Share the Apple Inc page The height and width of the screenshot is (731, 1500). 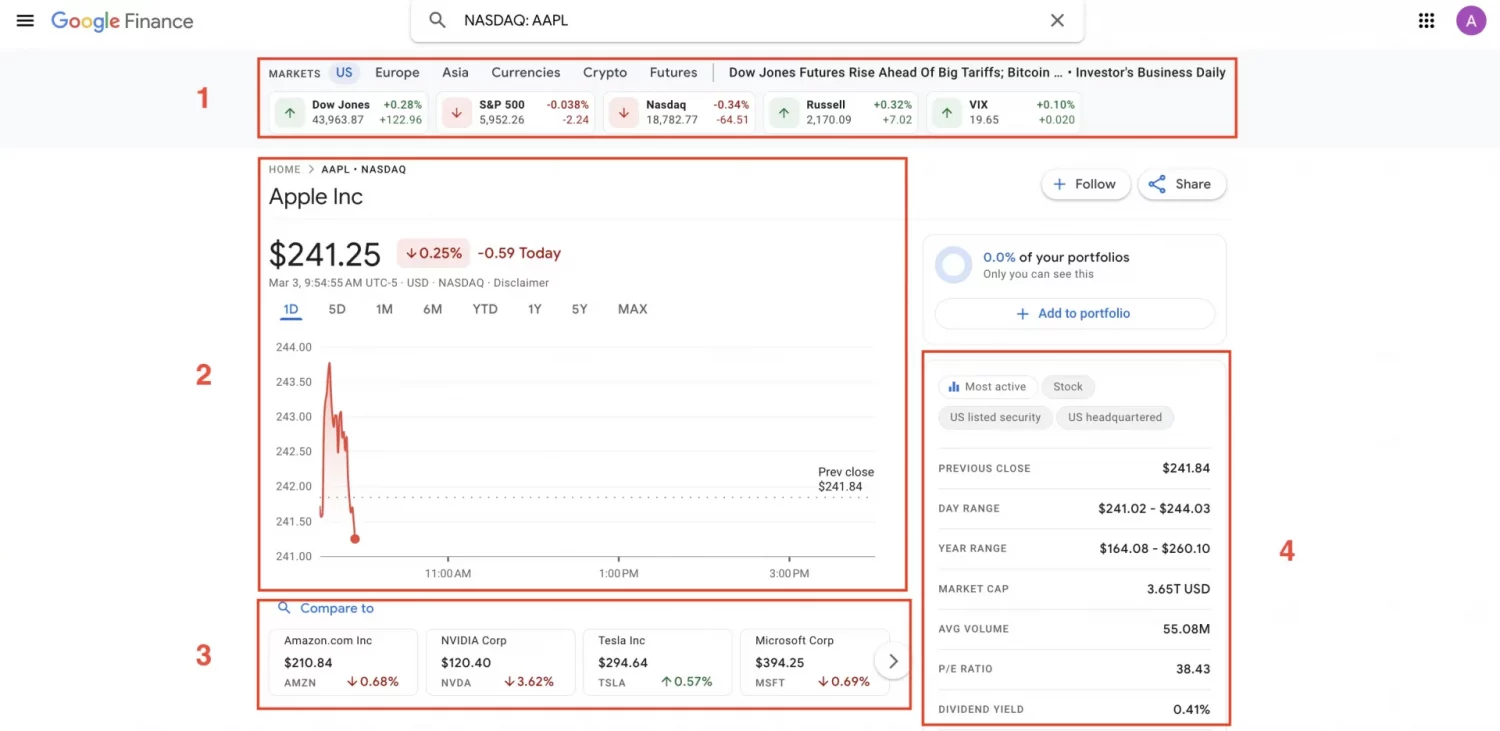pos(1181,184)
